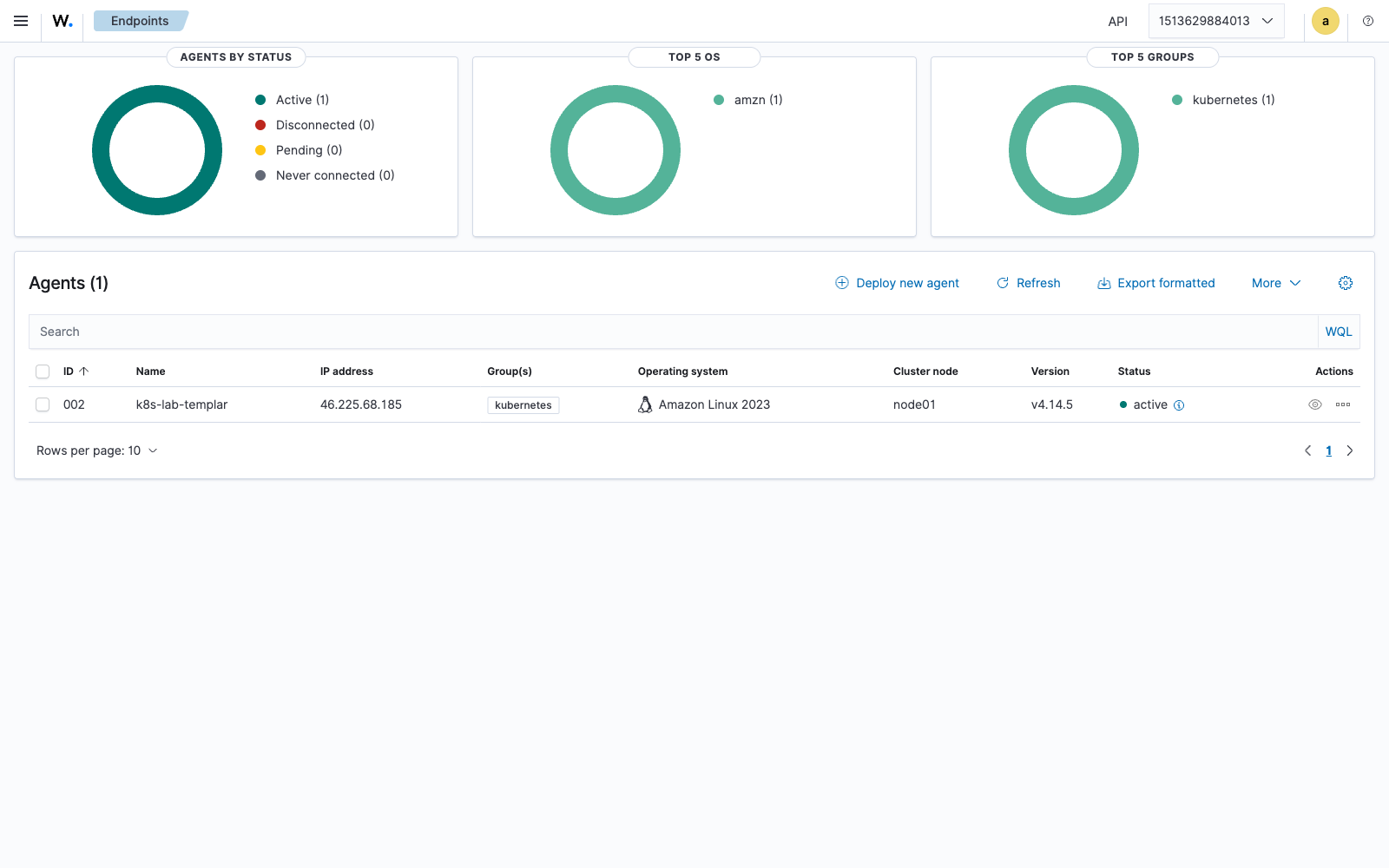Show active status info icon
Screen dimensions: 1389x868
[x=1179, y=405]
